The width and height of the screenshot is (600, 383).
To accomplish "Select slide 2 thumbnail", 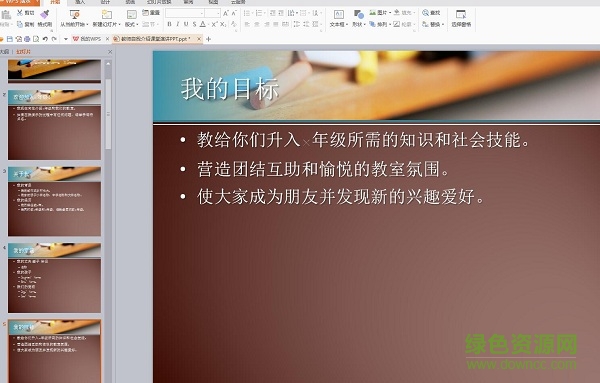I will [x=54, y=125].
